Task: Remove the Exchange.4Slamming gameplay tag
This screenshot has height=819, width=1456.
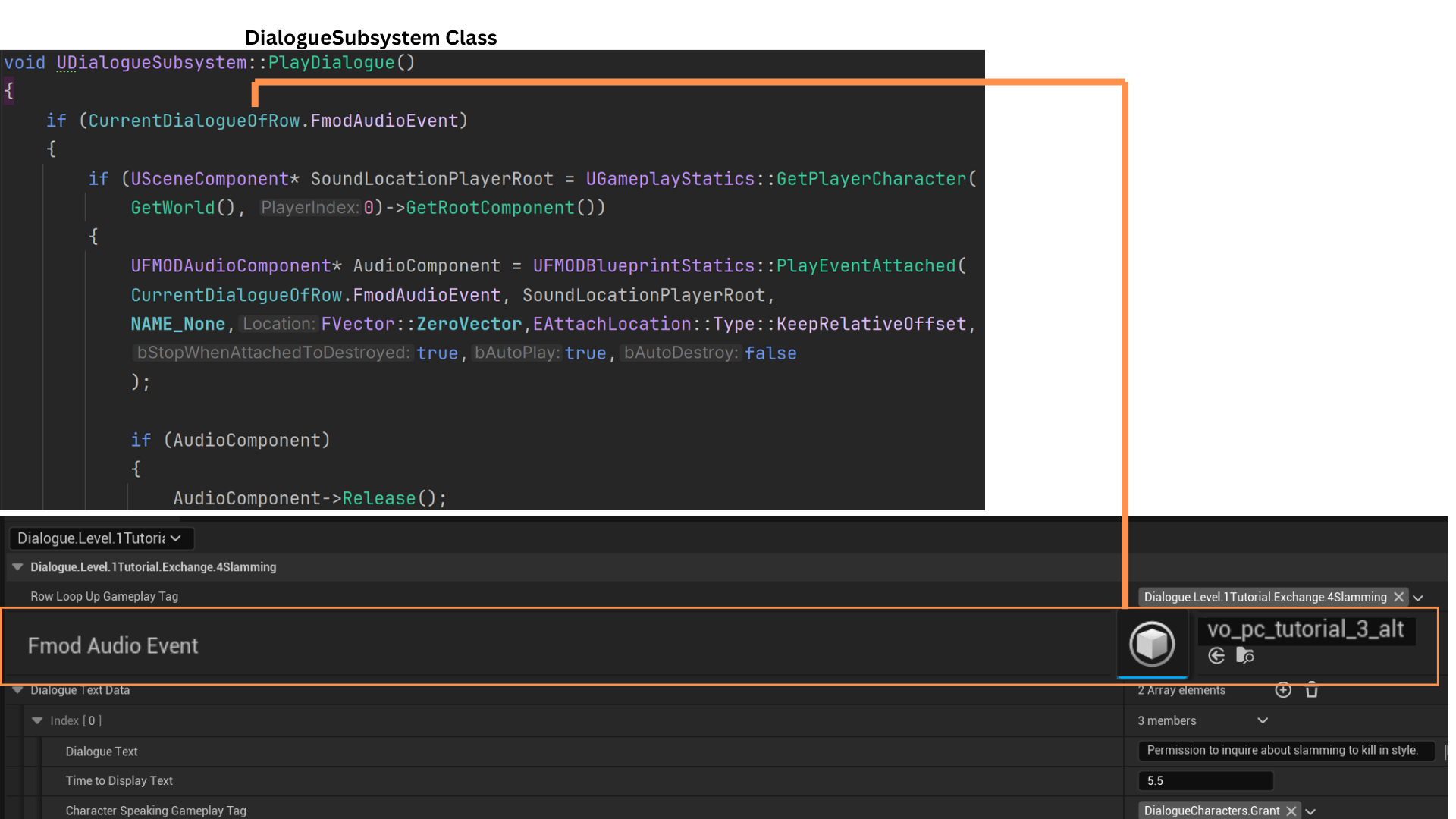Action: (x=1399, y=598)
